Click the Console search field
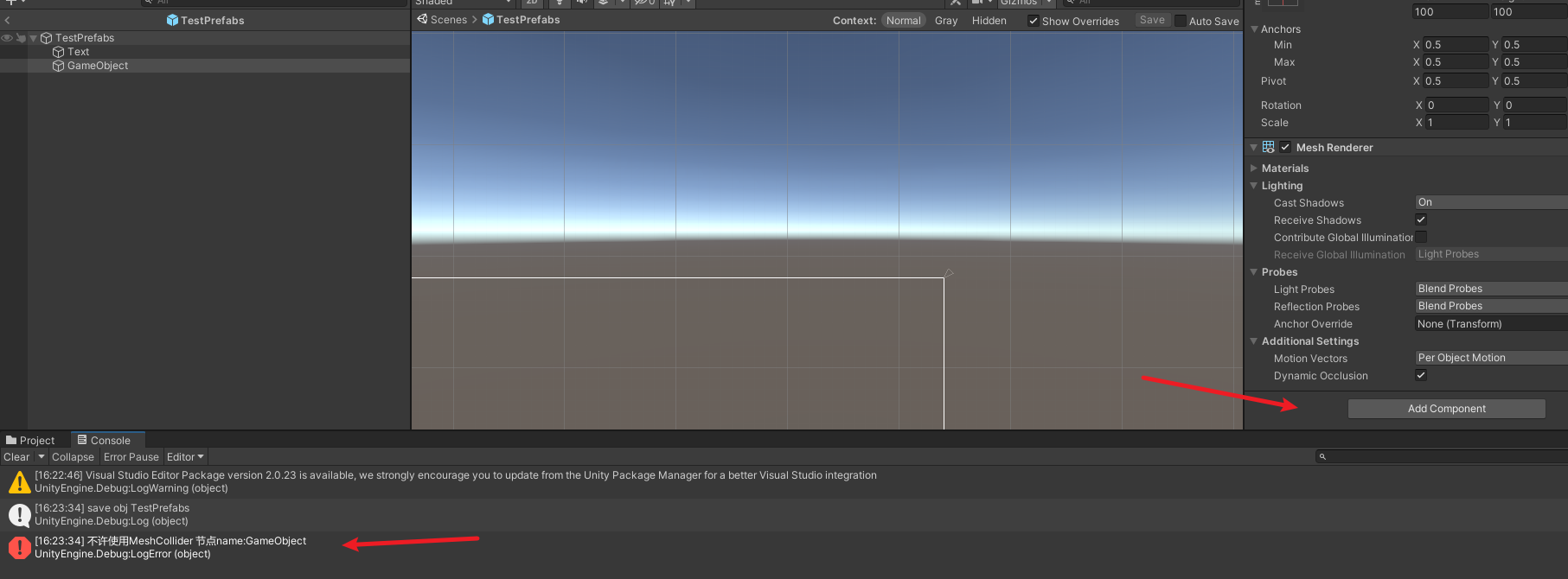This screenshot has width=1568, height=579. click(1441, 456)
